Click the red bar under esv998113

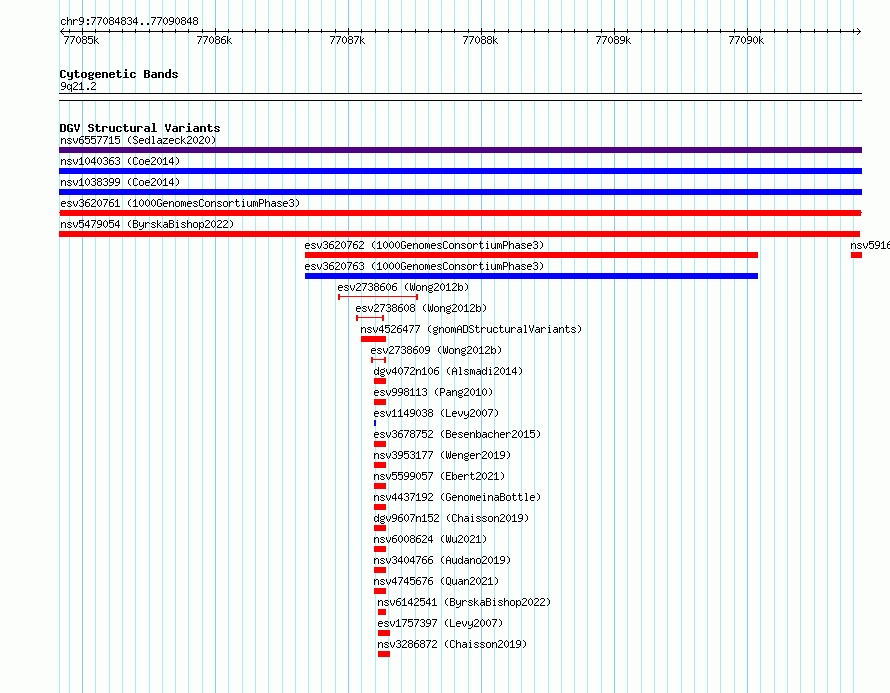point(380,402)
